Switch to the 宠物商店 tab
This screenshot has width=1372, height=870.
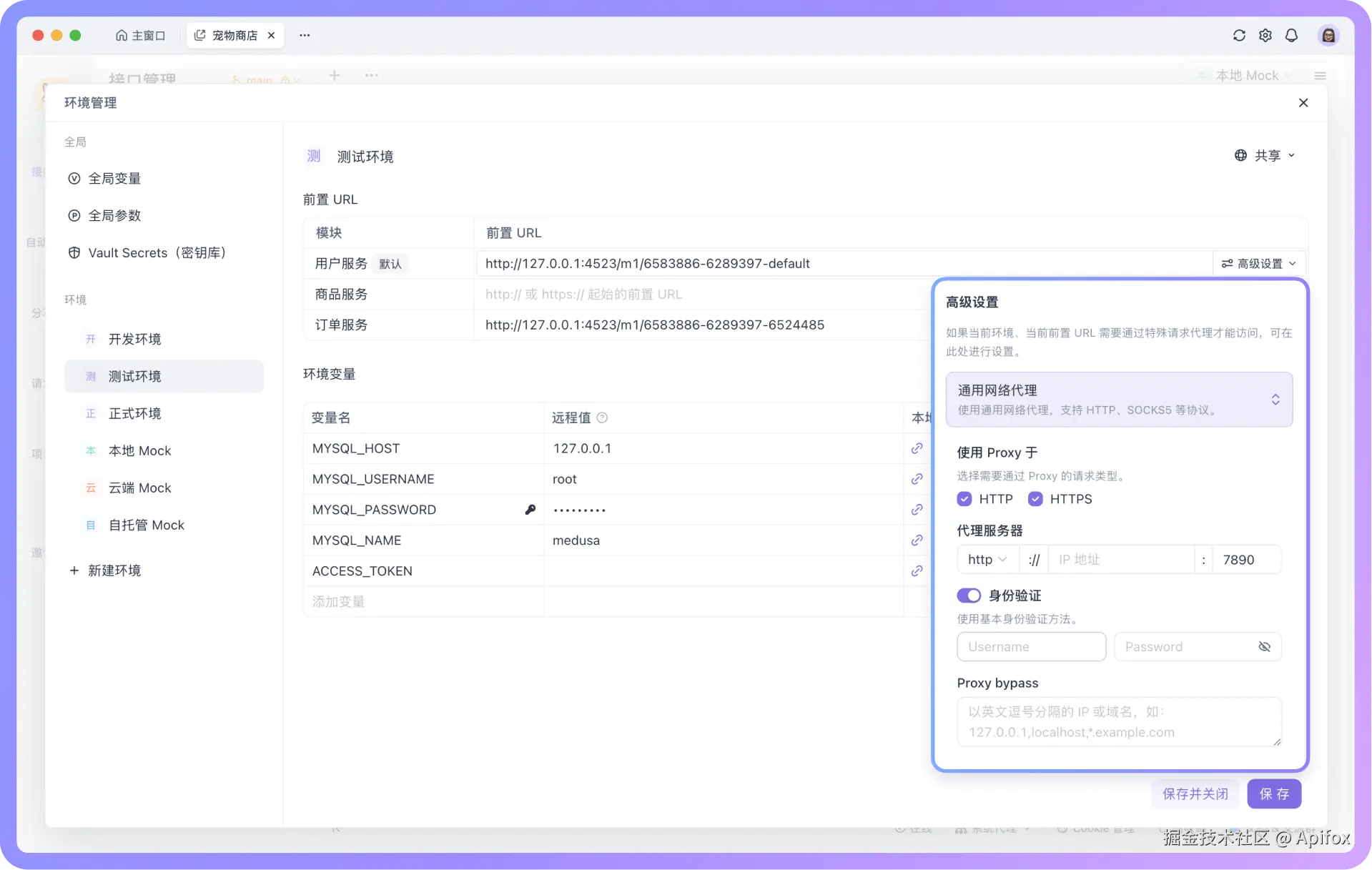coord(234,35)
